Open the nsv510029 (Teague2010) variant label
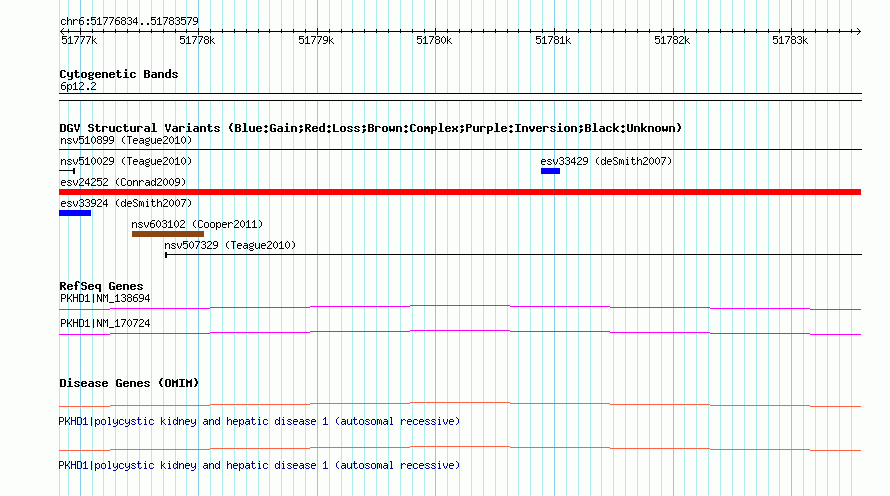The image size is (890, 496). (x=126, y=161)
